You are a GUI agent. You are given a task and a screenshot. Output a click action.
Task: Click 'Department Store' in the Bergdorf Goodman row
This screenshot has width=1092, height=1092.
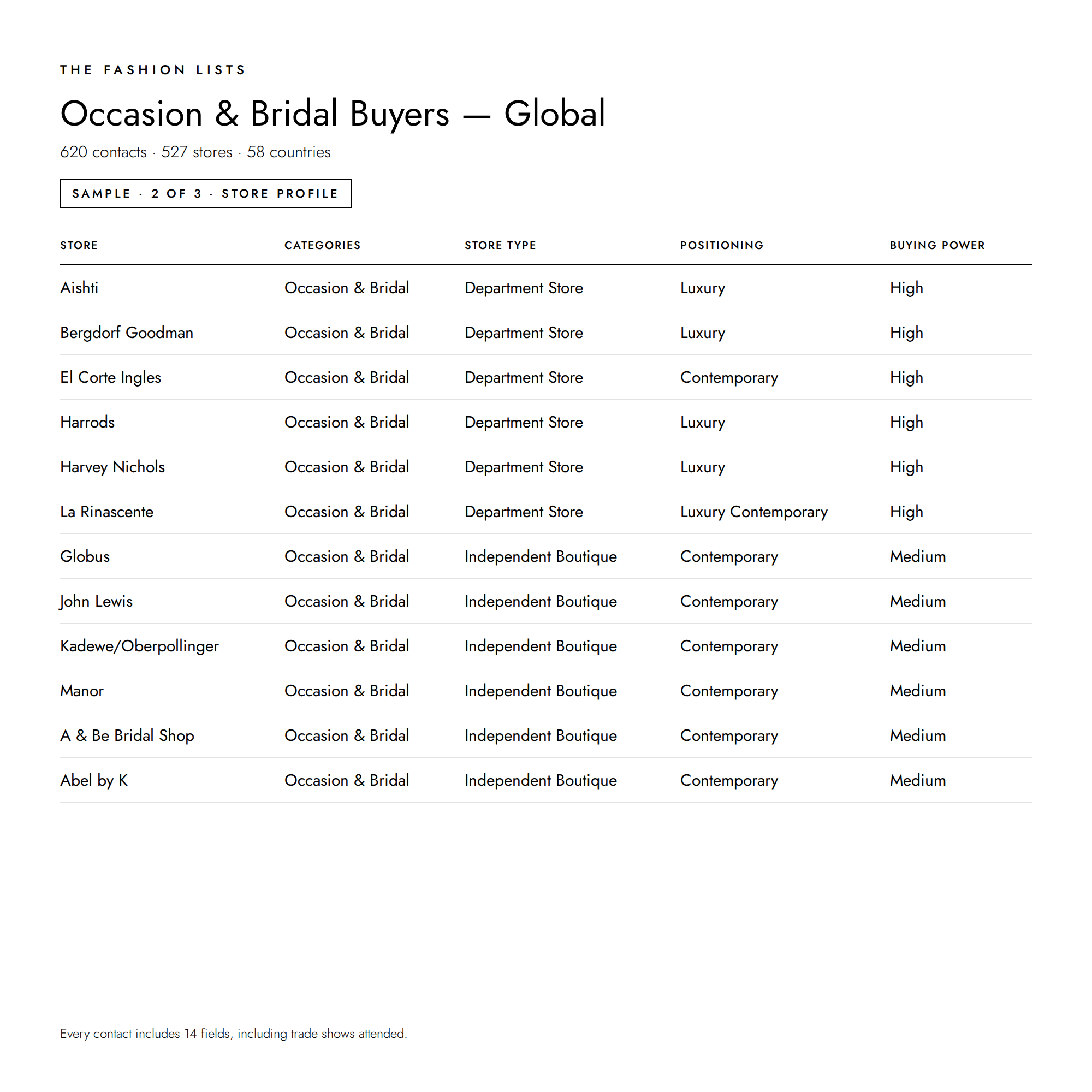coord(524,333)
